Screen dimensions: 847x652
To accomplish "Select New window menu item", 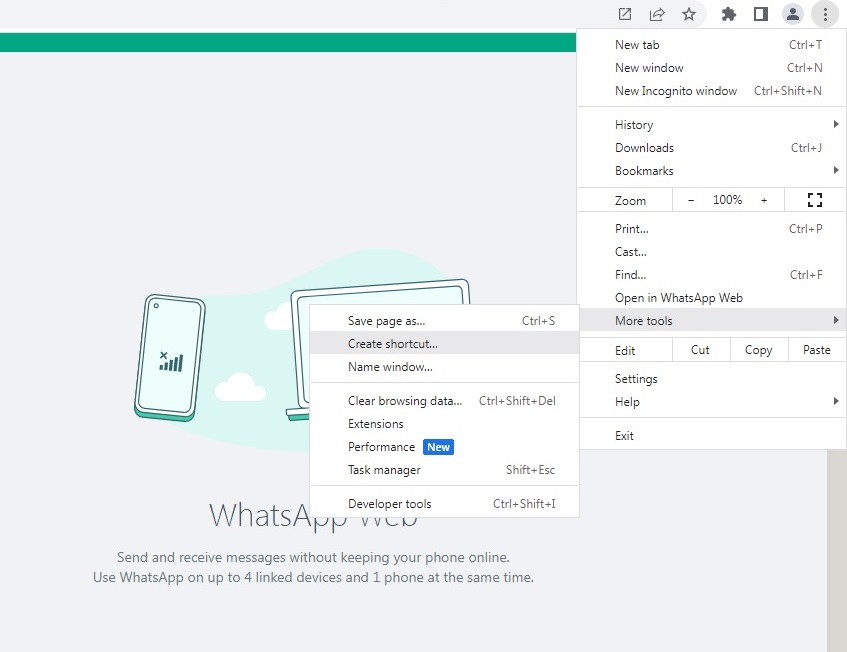I will 712,68.
